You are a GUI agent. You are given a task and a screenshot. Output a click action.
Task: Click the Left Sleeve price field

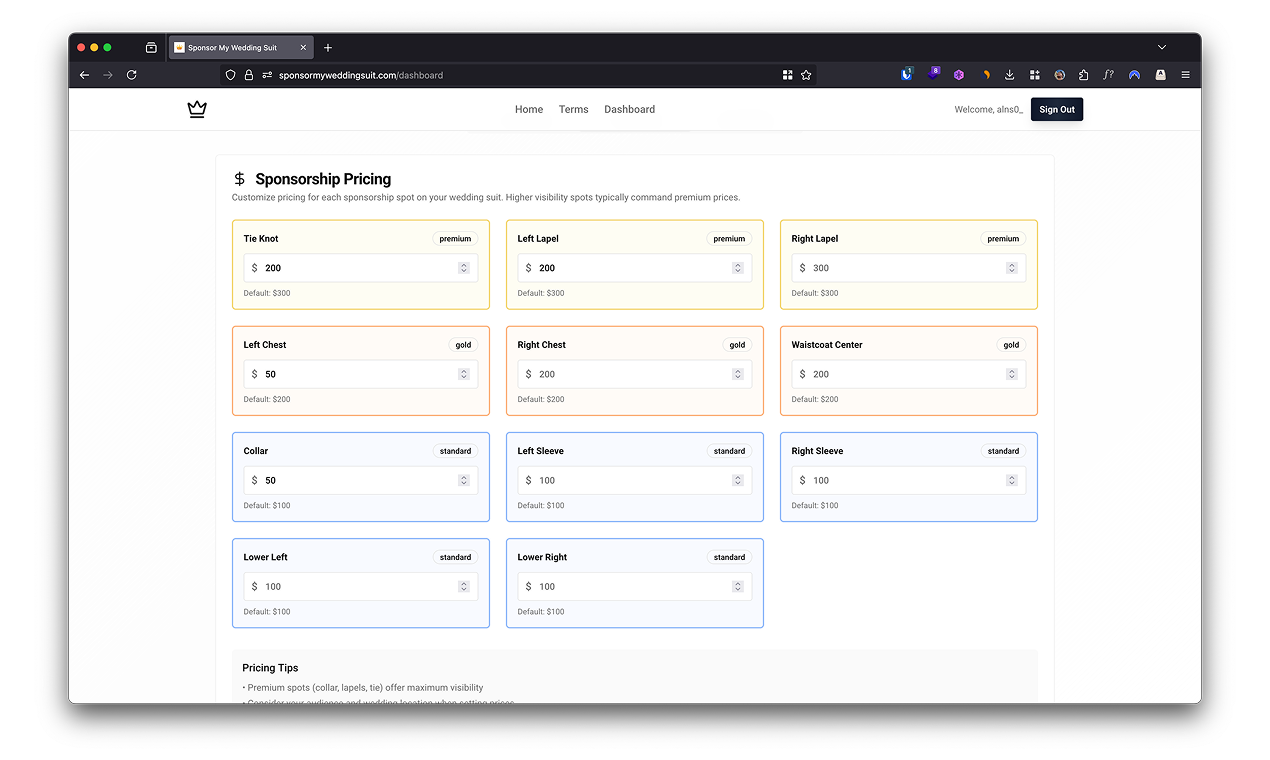pyautogui.click(x=635, y=480)
